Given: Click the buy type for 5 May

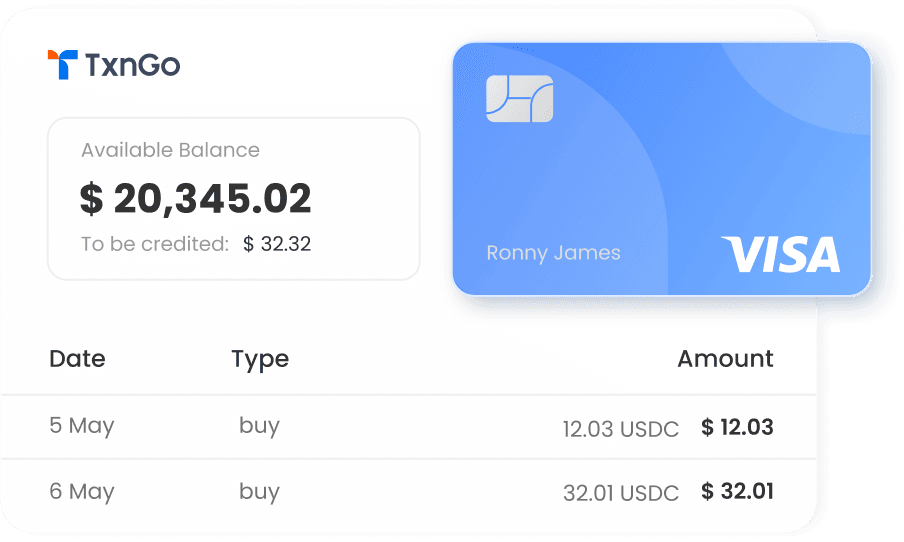Looking at the screenshot, I should coord(259,426).
